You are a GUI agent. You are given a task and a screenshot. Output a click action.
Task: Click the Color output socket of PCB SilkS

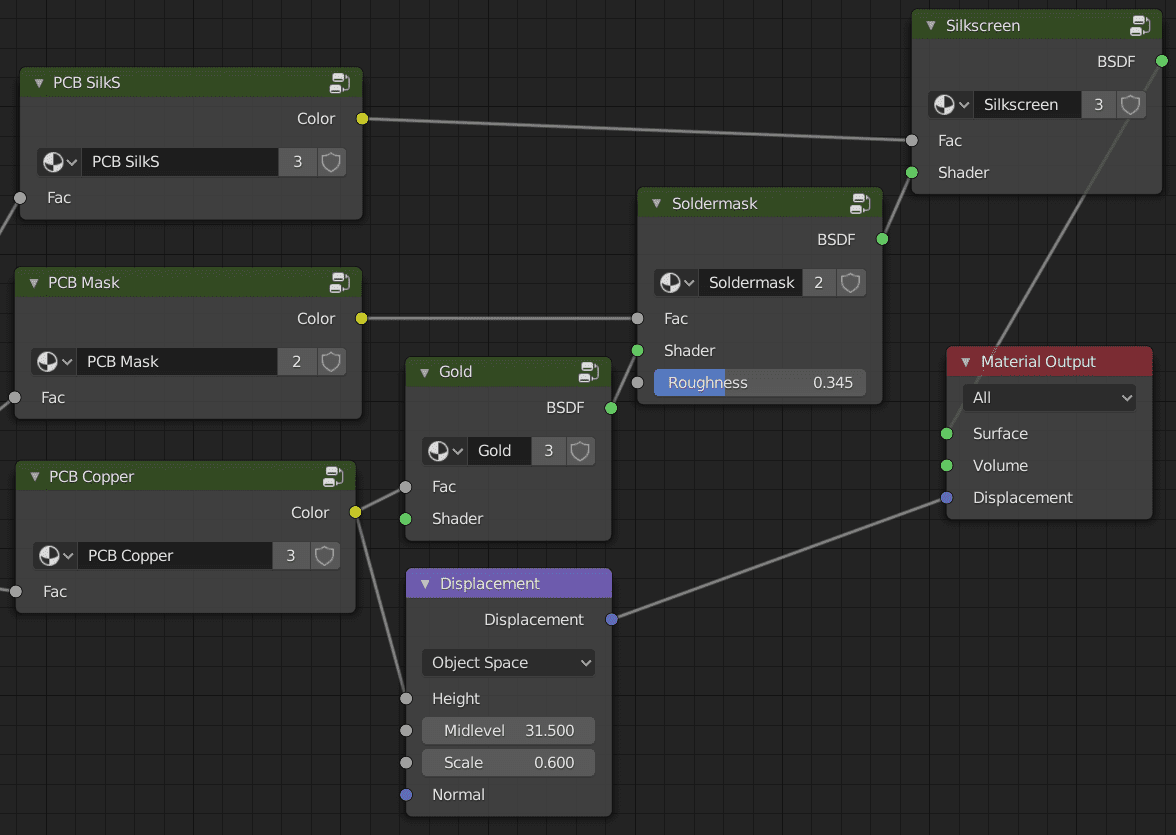click(362, 119)
